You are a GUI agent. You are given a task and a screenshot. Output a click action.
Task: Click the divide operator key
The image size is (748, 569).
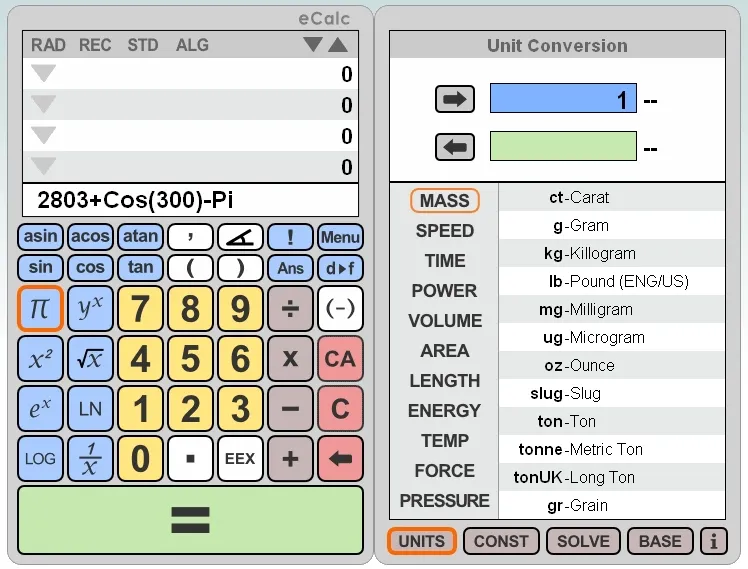click(x=290, y=309)
